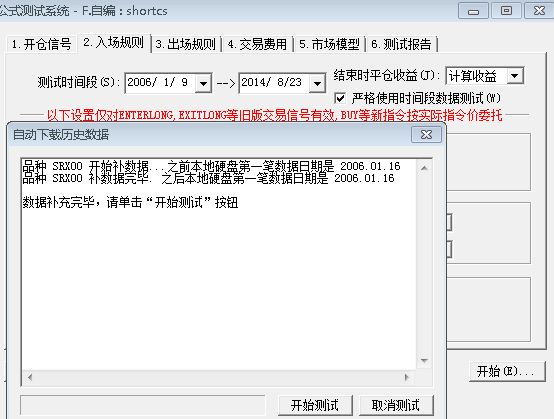This screenshot has width=554, height=419.
Task: Open the start date 2006/1/9 dropdown arrow
Action: click(203, 83)
